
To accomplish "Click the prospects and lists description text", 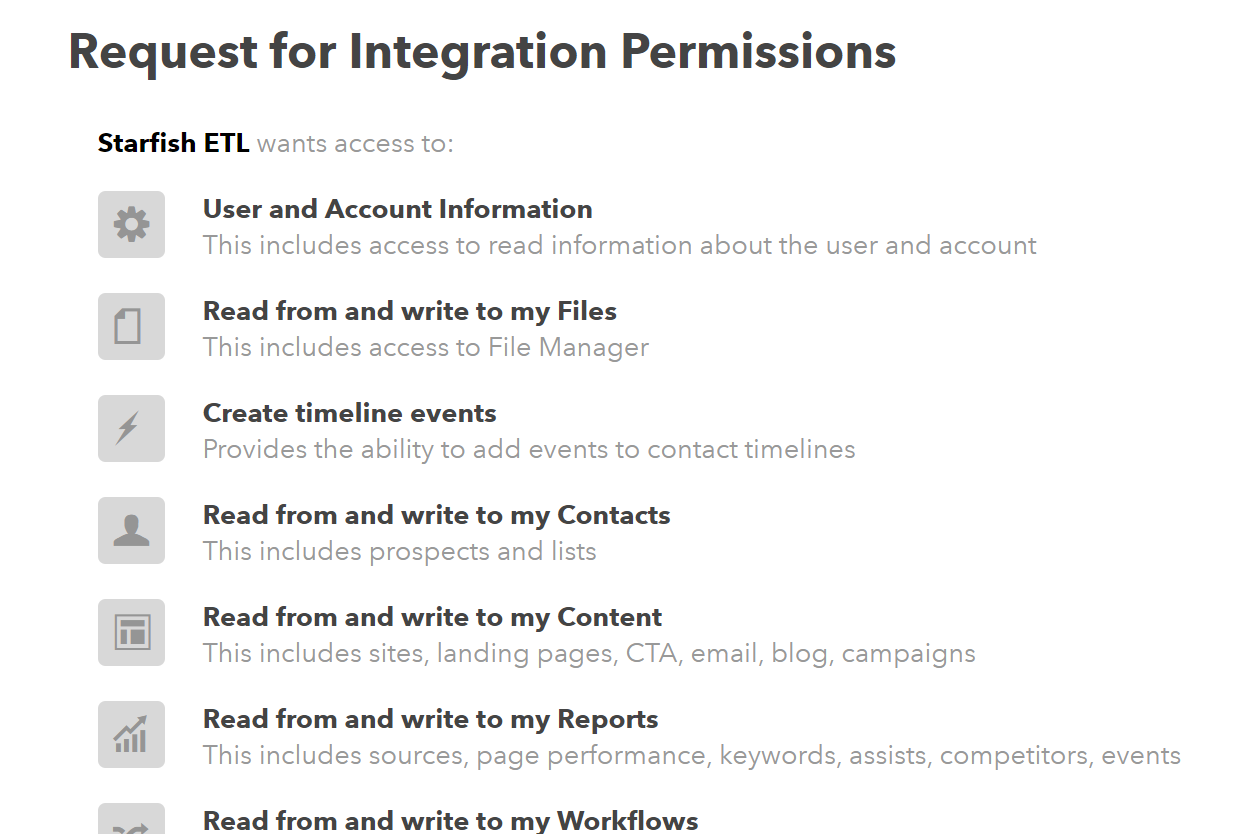I will tap(400, 551).
